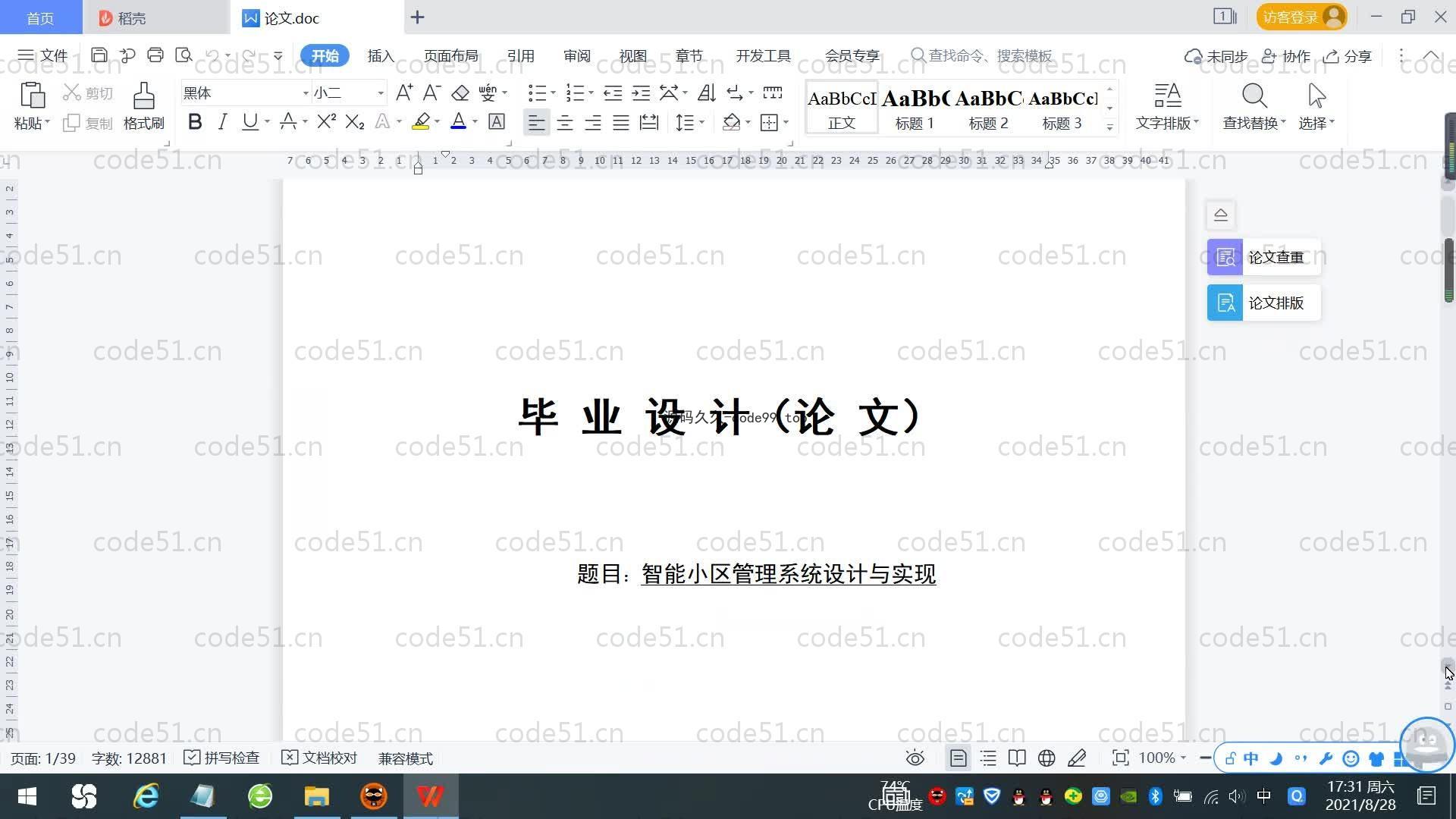The width and height of the screenshot is (1456, 819).
Task: Click the 论文排版 sidebar button
Action: [1264, 303]
